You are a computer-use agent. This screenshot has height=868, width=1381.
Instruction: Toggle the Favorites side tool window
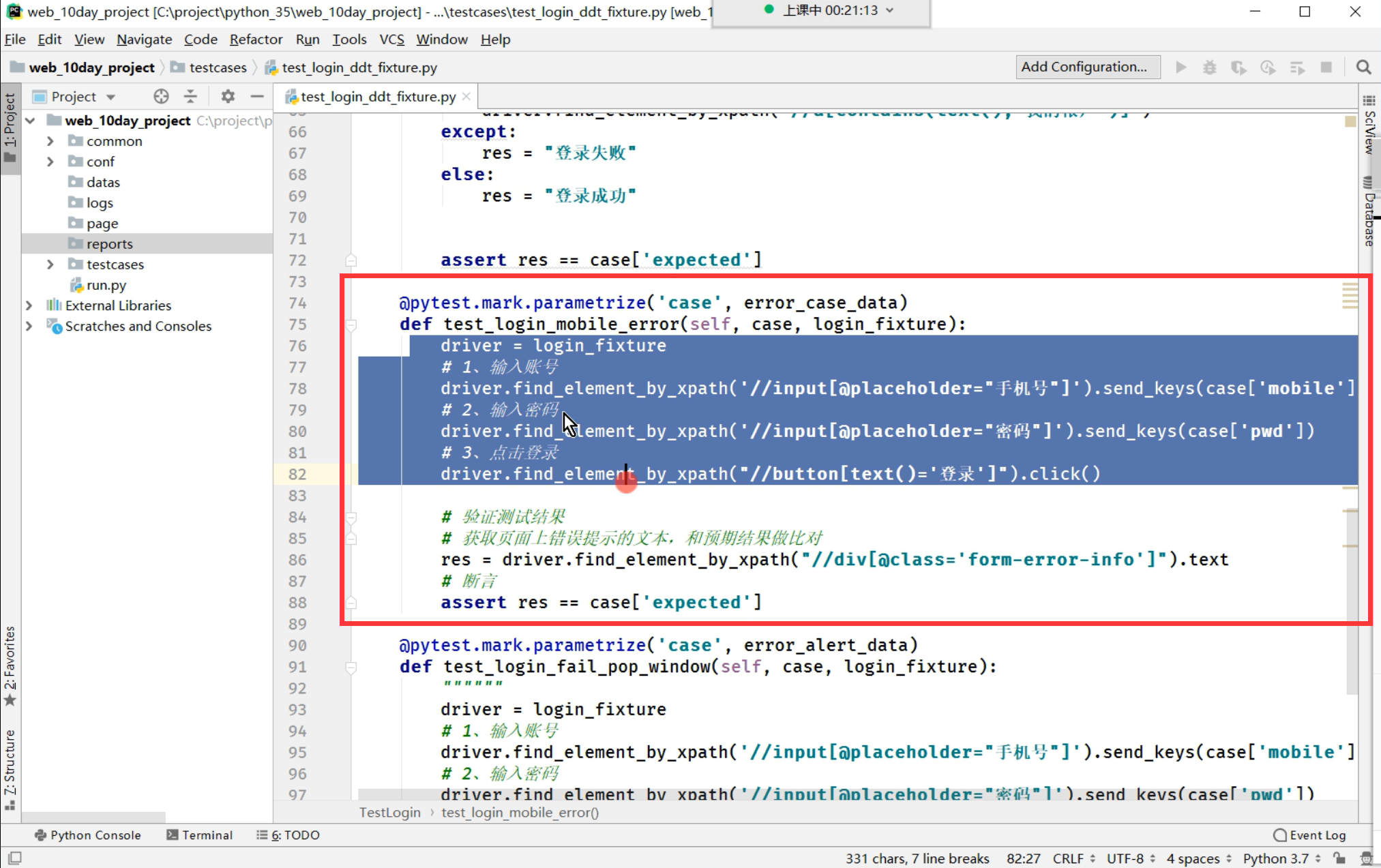click(x=10, y=665)
